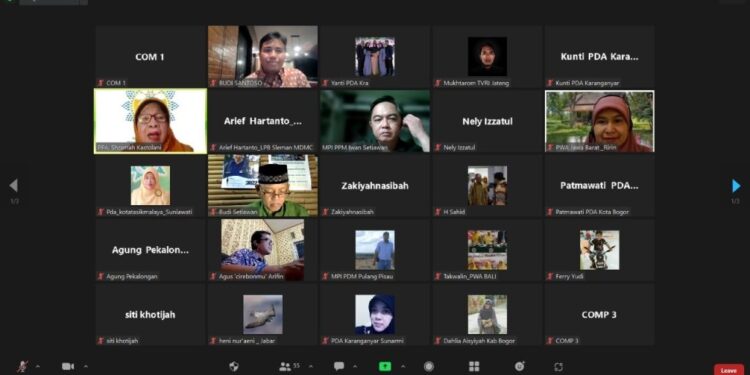Image resolution: width=750 pixels, height=375 pixels.
Task: Click 'Kunti PDA Karanganyar' name label
Action: [587, 83]
